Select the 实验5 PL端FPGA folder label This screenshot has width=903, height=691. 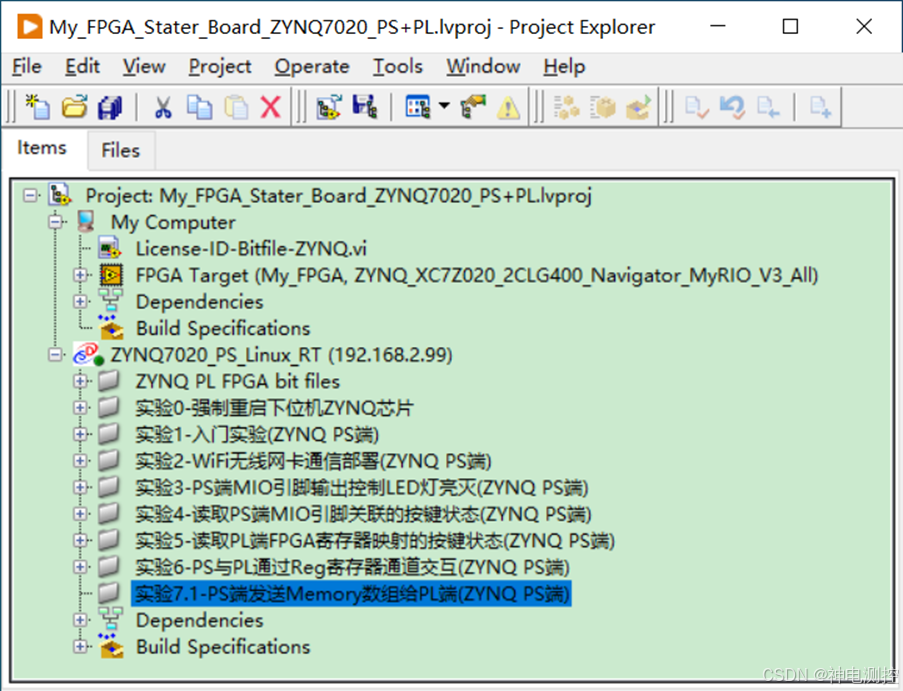(x=375, y=541)
